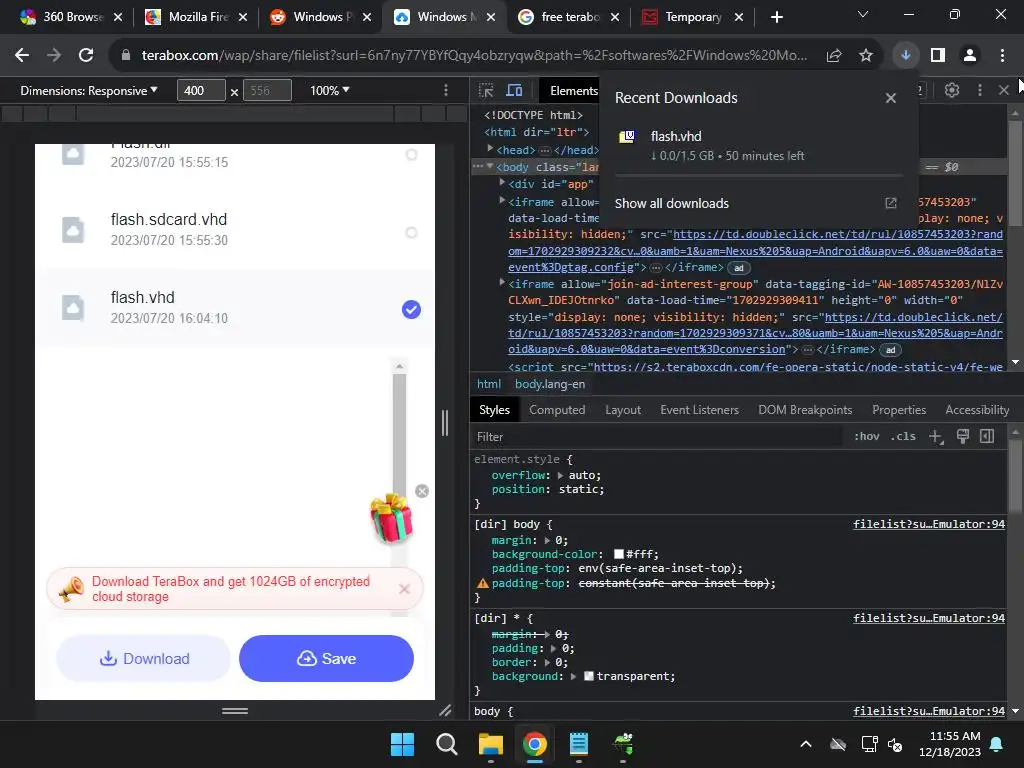Image resolution: width=1024 pixels, height=768 pixels.
Task: Open the DOM Breakpoints tab
Action: (x=805, y=410)
